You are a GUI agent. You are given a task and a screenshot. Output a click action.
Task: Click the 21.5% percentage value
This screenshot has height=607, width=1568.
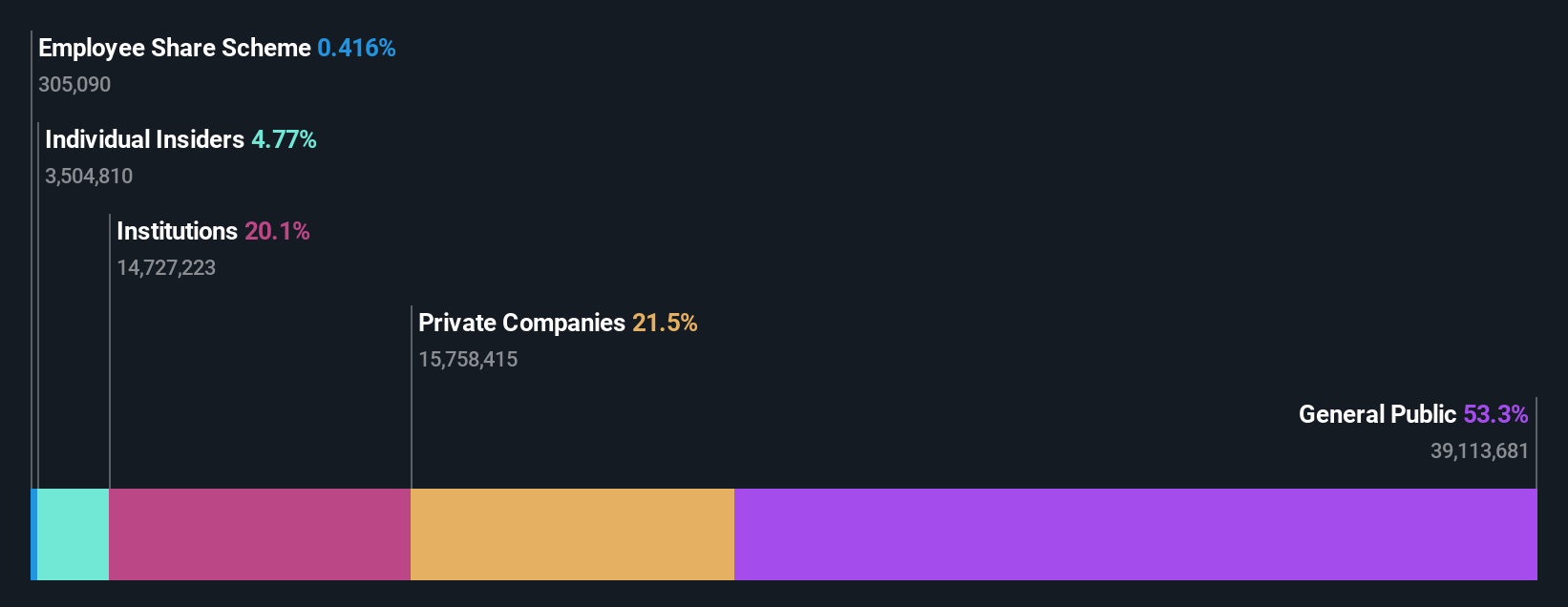click(665, 323)
